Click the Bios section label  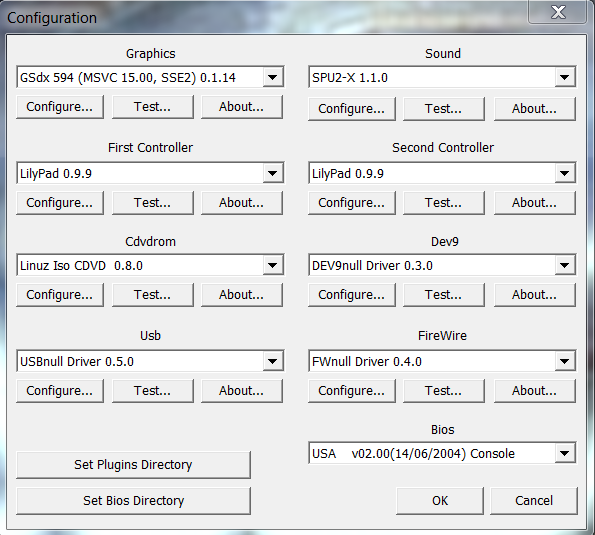coord(442,430)
